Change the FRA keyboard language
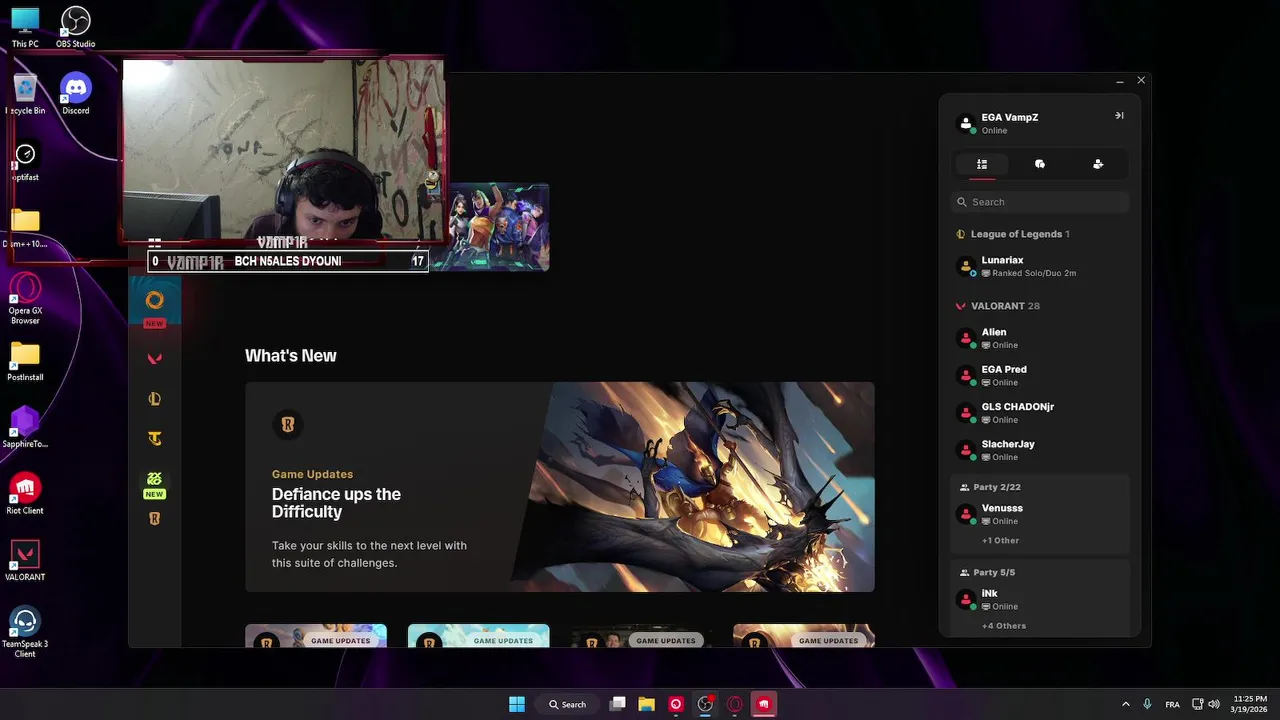1280x720 pixels. tap(1172, 704)
